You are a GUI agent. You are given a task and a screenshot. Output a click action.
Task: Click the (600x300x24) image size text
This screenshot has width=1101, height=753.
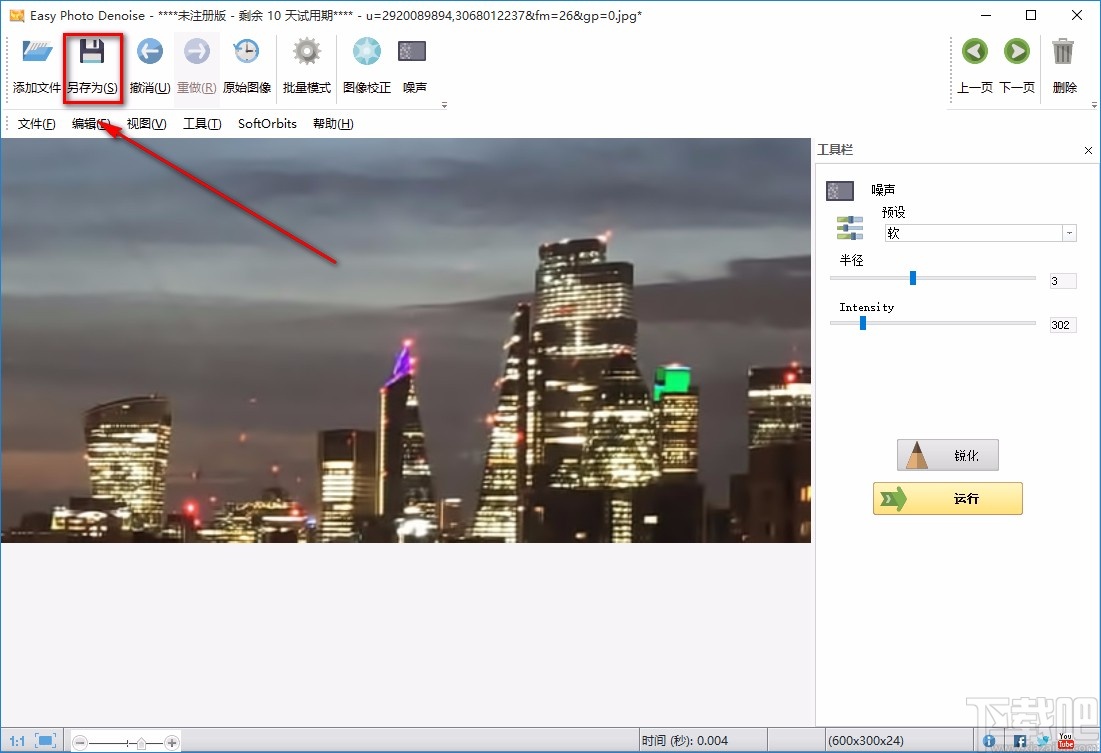click(x=865, y=741)
